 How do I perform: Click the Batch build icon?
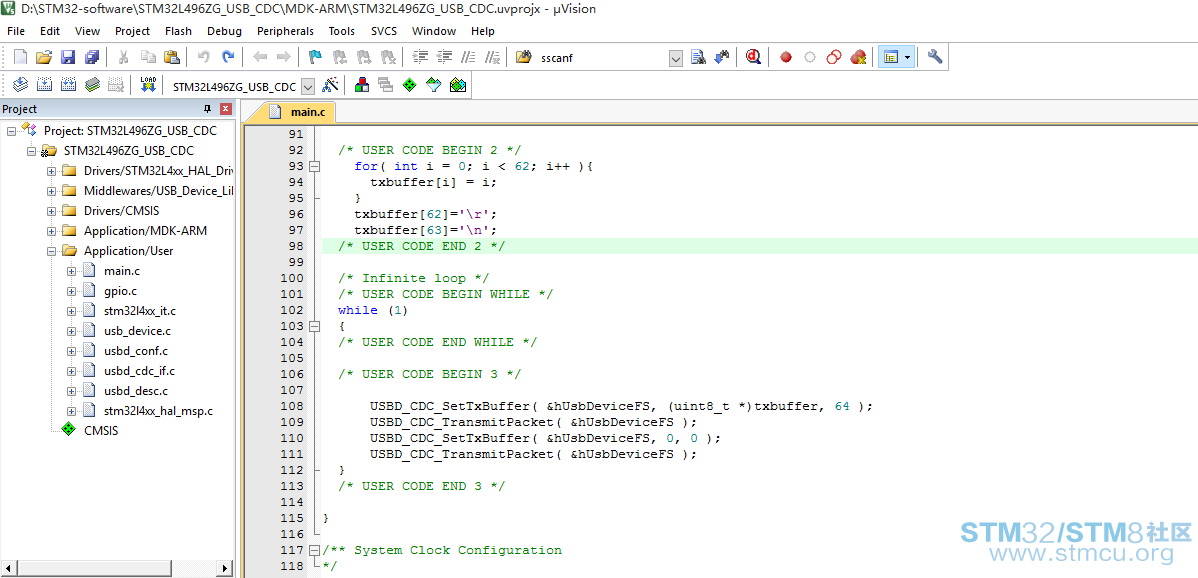92,85
